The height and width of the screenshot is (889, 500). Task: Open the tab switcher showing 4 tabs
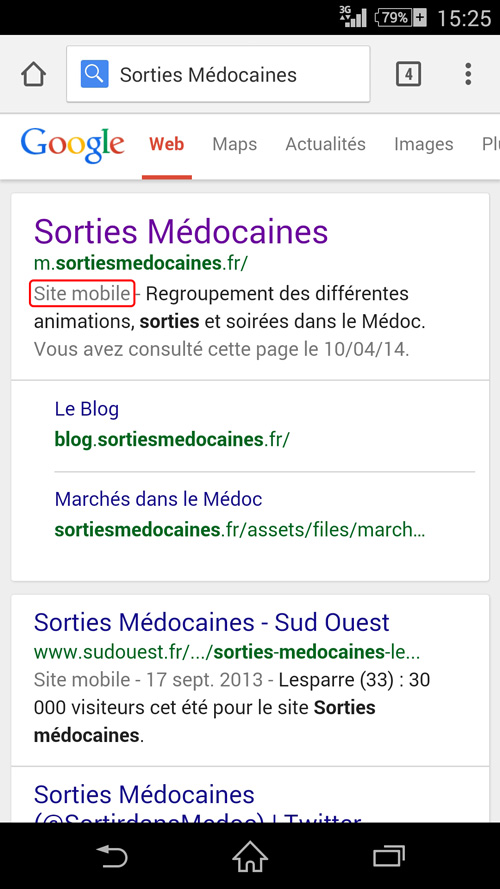click(x=408, y=74)
